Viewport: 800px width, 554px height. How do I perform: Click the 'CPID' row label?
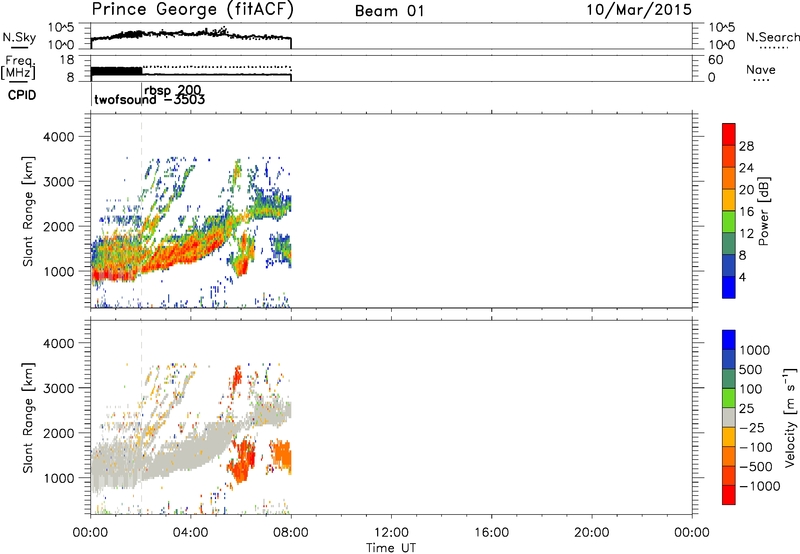(x=22, y=95)
